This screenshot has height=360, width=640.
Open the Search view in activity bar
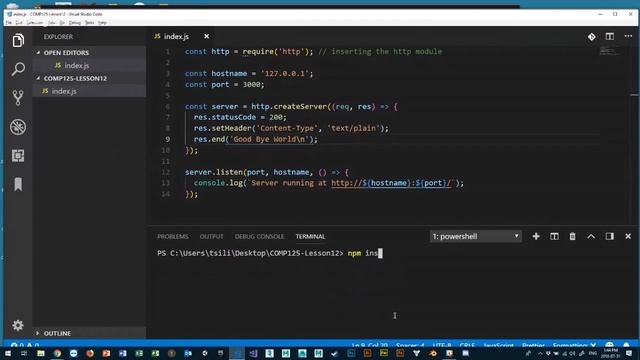click(18, 69)
